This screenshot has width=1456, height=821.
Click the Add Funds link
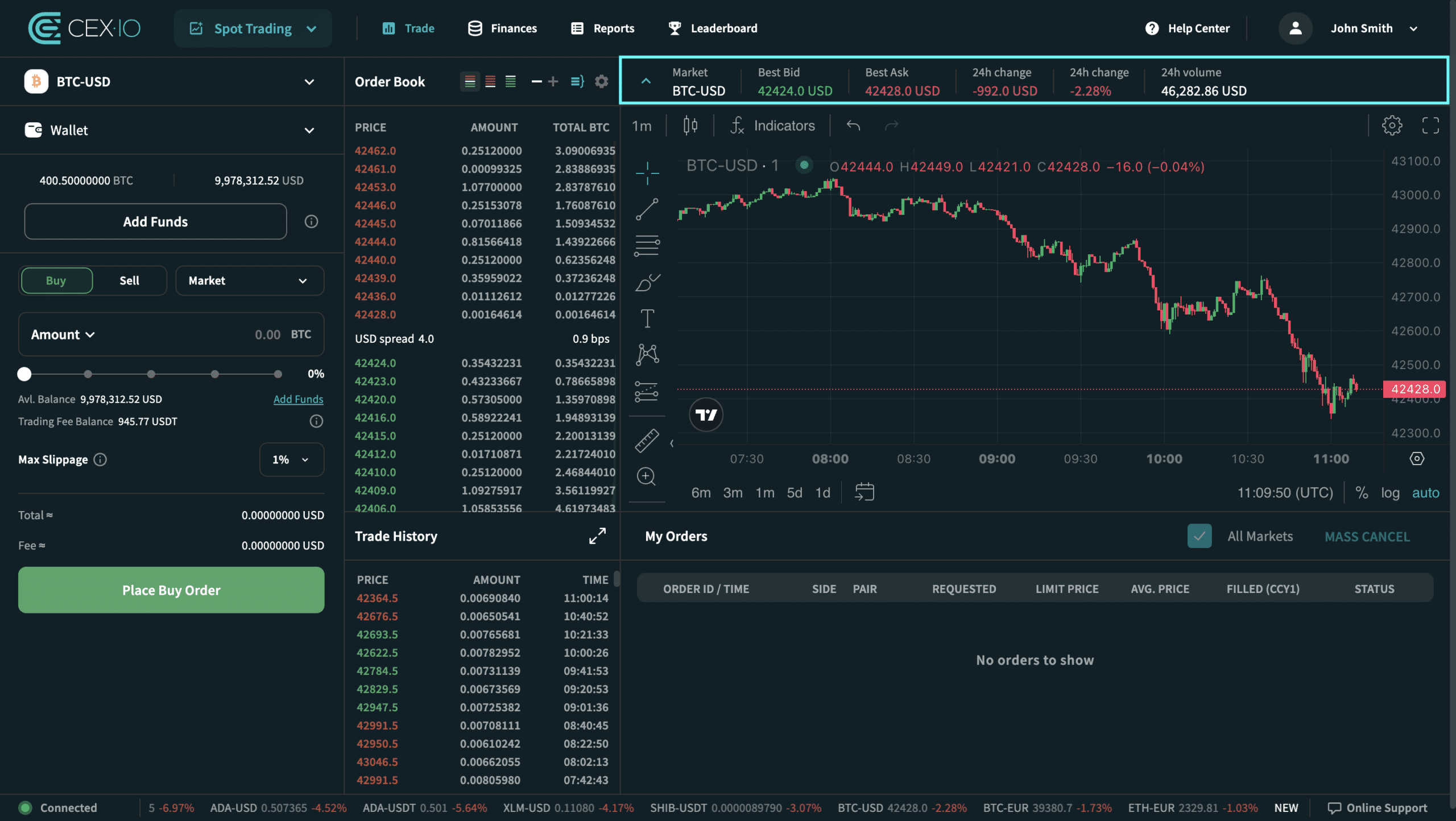point(298,399)
